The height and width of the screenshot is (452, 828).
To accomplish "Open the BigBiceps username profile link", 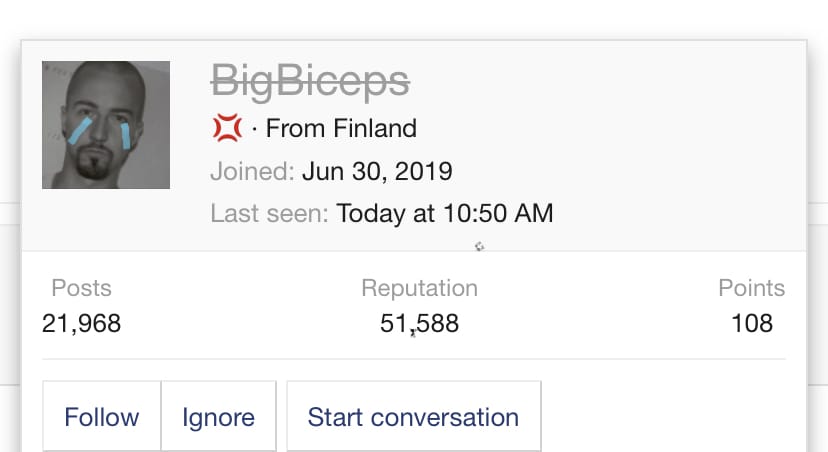I will [310, 80].
